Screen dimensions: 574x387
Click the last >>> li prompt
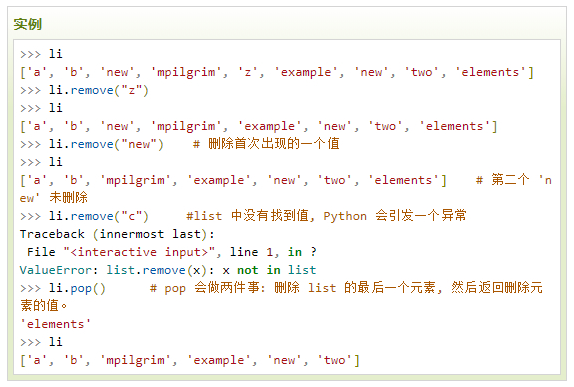(41, 342)
